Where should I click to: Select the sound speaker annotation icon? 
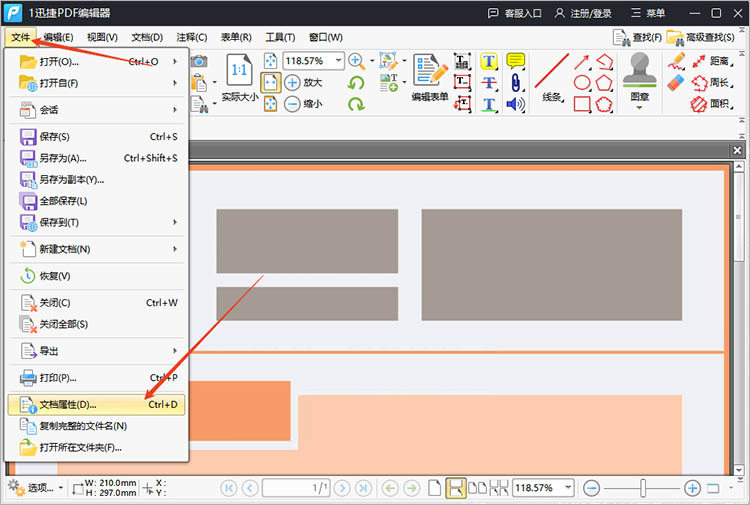[x=516, y=104]
